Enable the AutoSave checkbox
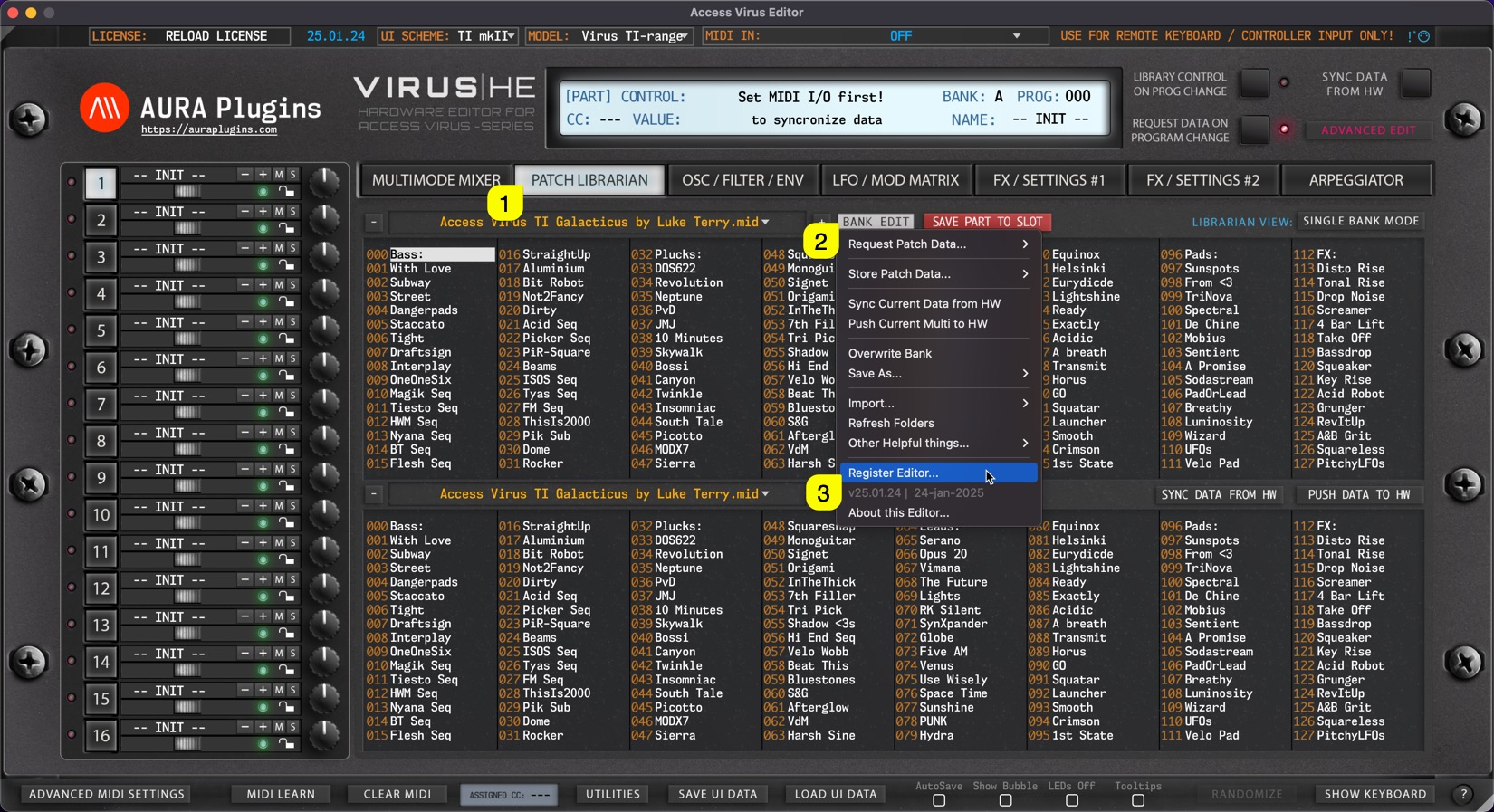Image resolution: width=1494 pixels, height=812 pixels. [939, 800]
